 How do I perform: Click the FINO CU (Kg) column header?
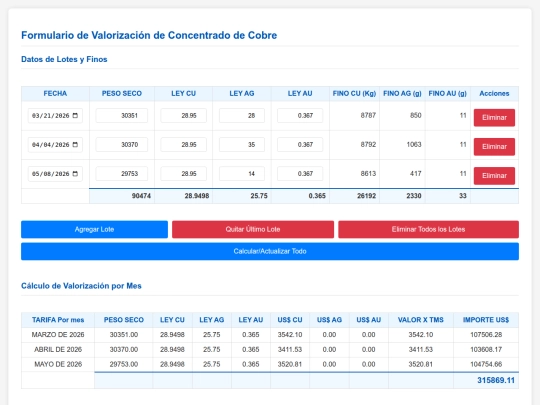(354, 94)
